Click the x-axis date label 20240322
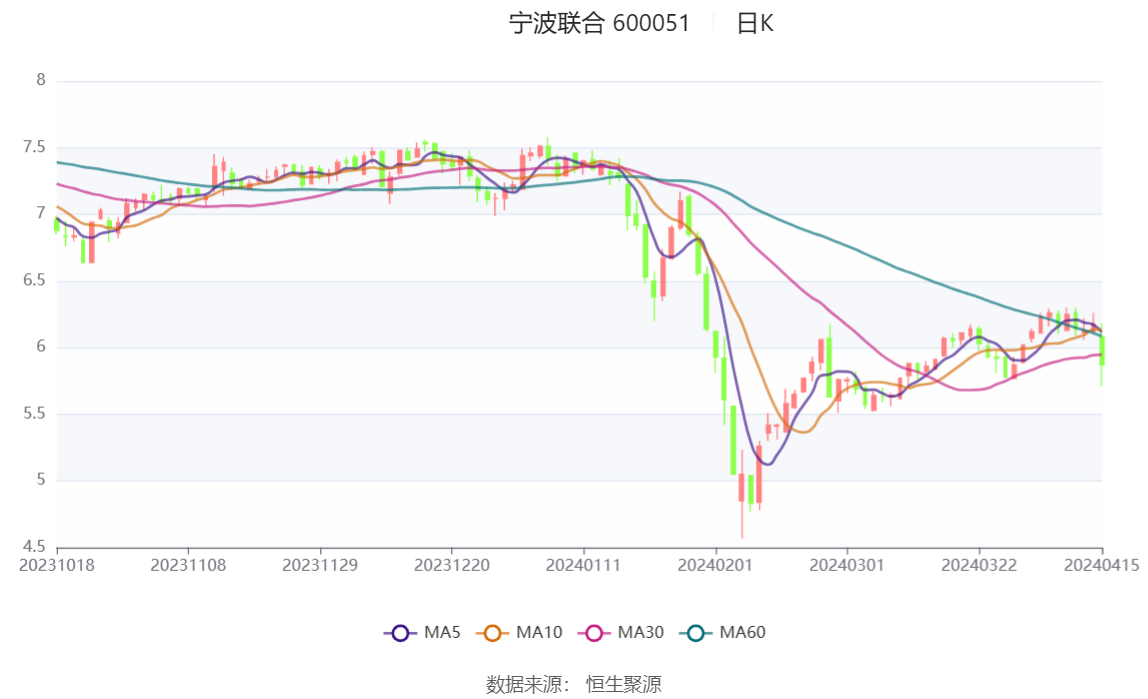The height and width of the screenshot is (699, 1148). (979, 565)
